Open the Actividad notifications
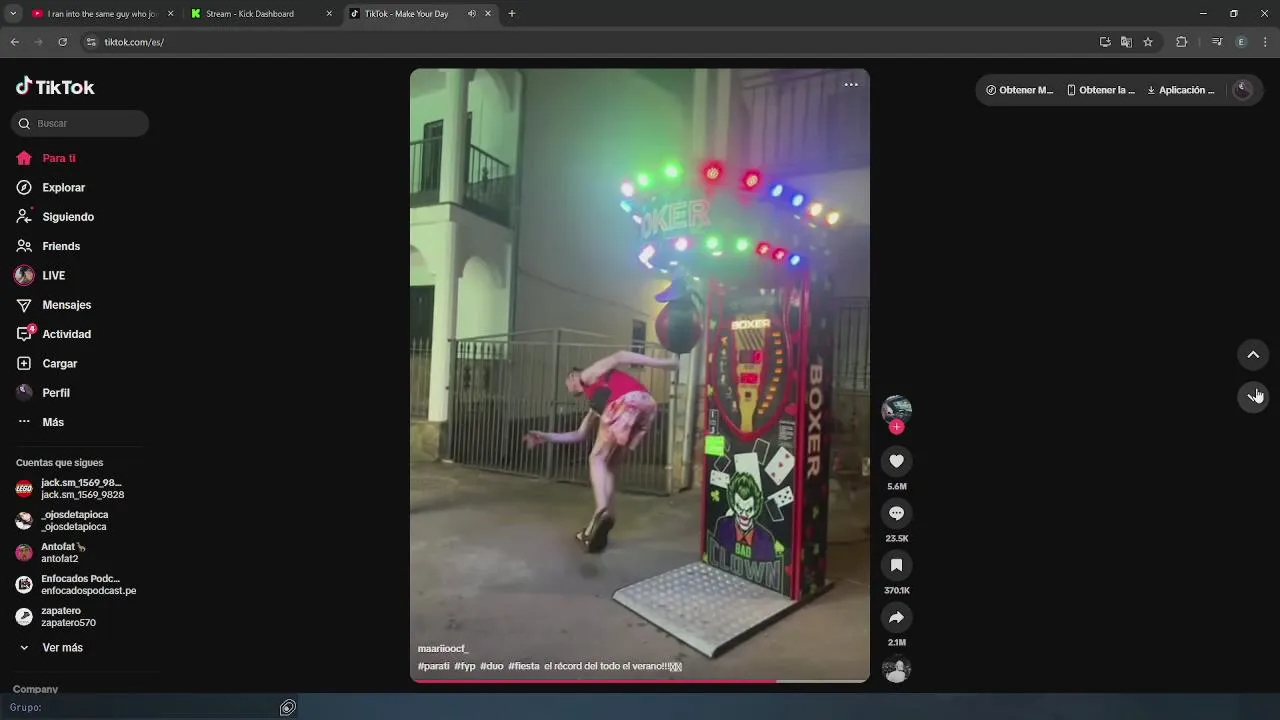This screenshot has height=720, width=1280. (54, 334)
